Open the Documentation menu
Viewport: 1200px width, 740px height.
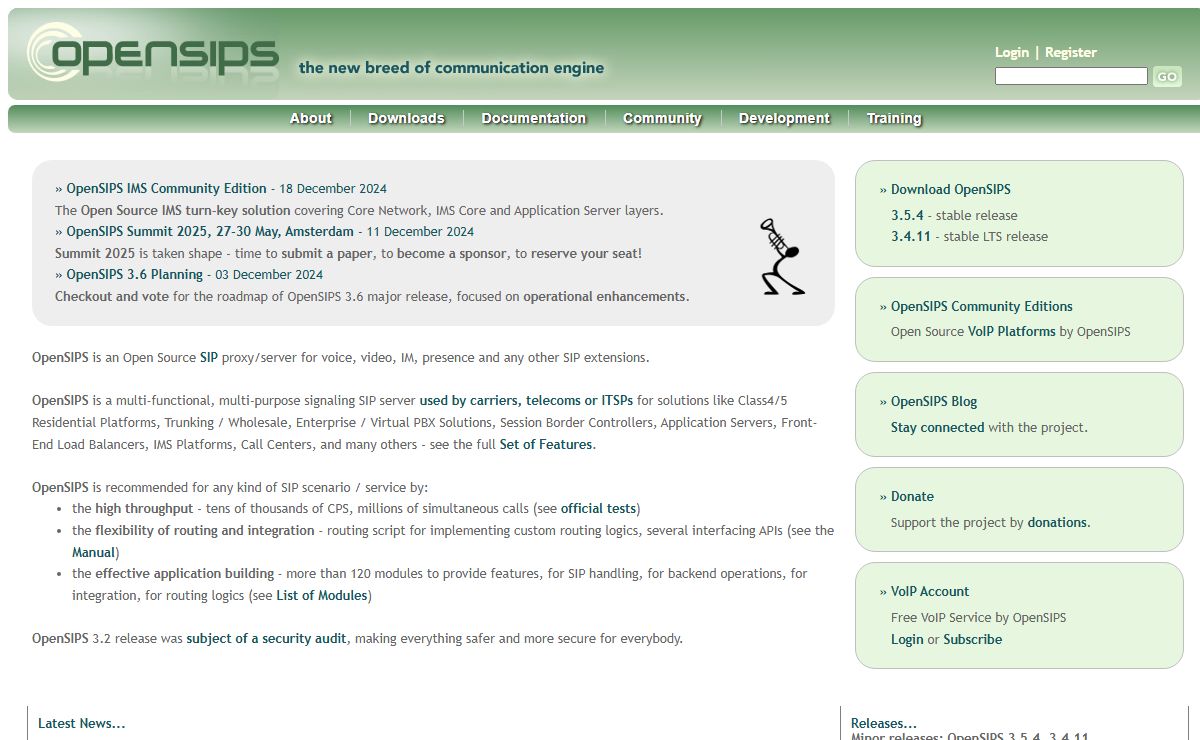[533, 118]
